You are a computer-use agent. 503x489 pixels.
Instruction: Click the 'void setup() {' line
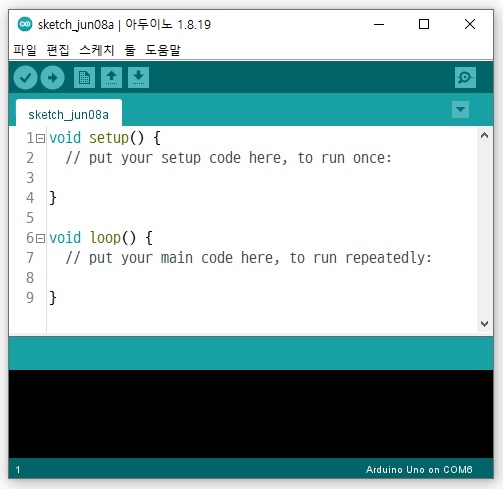pyautogui.click(x=105, y=138)
